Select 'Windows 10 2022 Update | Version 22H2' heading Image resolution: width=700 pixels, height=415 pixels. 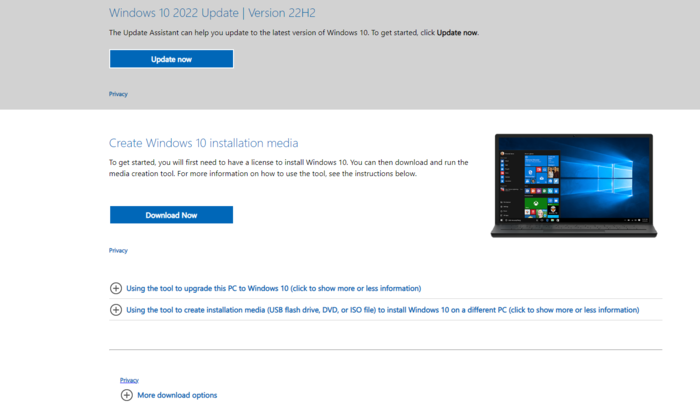[212, 13]
